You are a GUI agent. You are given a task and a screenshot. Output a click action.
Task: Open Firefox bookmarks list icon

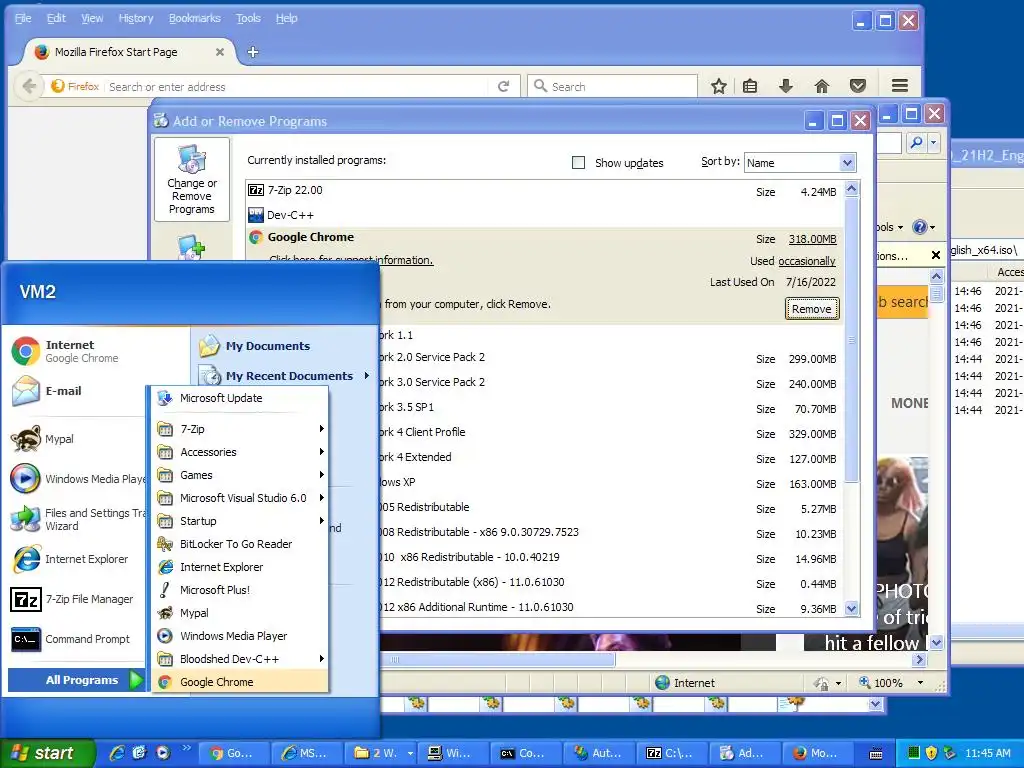750,86
